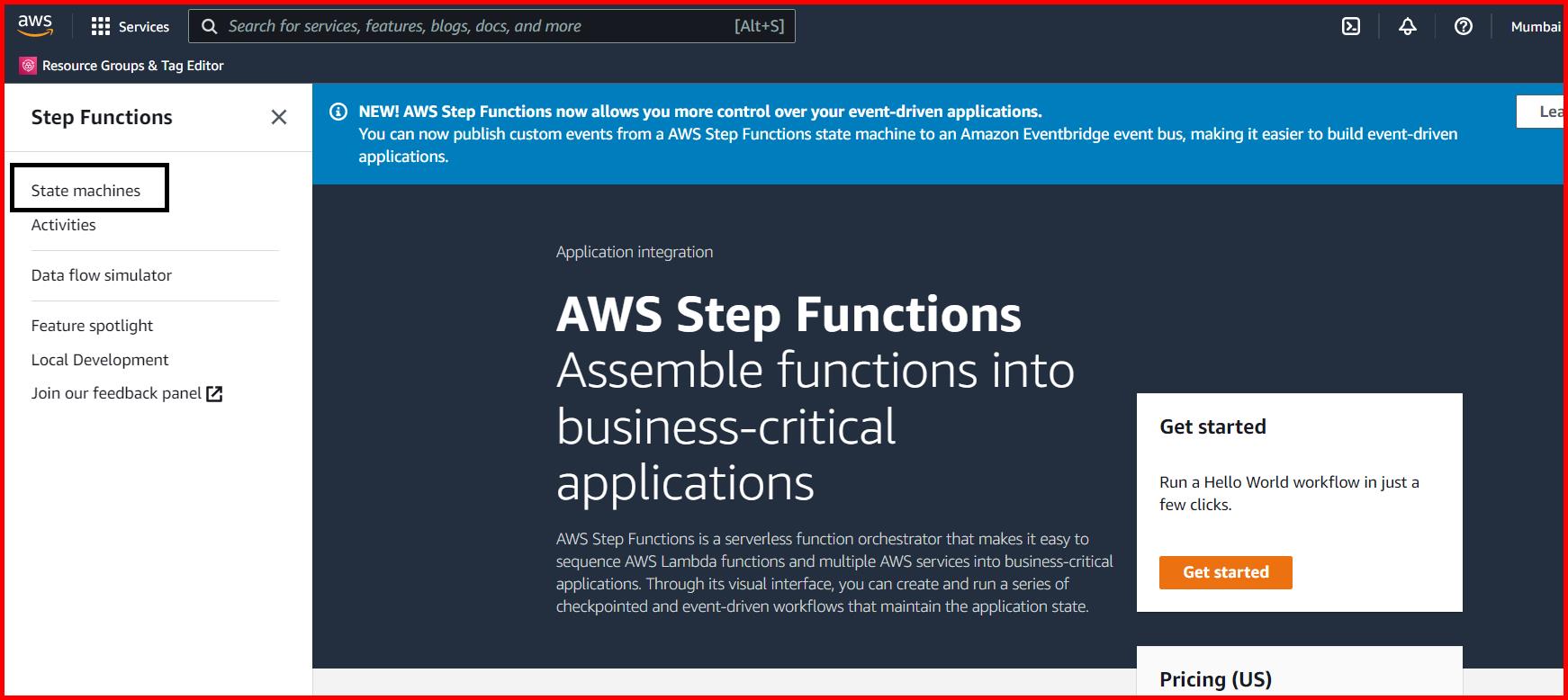Open the Data flow simulator
Screen dimensions: 1568x700
(102, 274)
